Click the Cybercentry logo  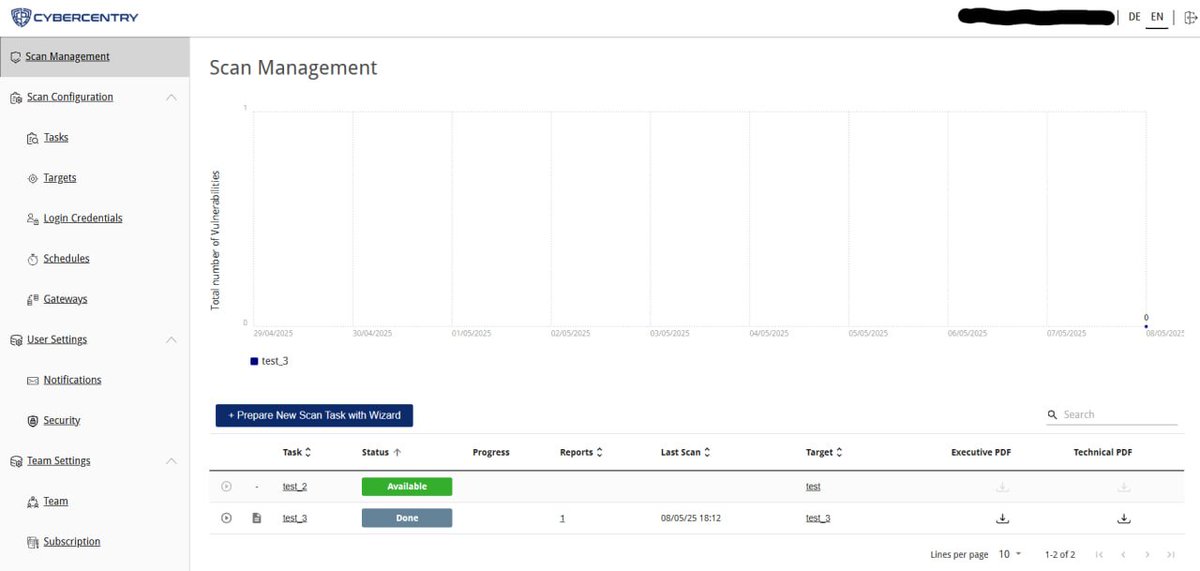click(75, 17)
